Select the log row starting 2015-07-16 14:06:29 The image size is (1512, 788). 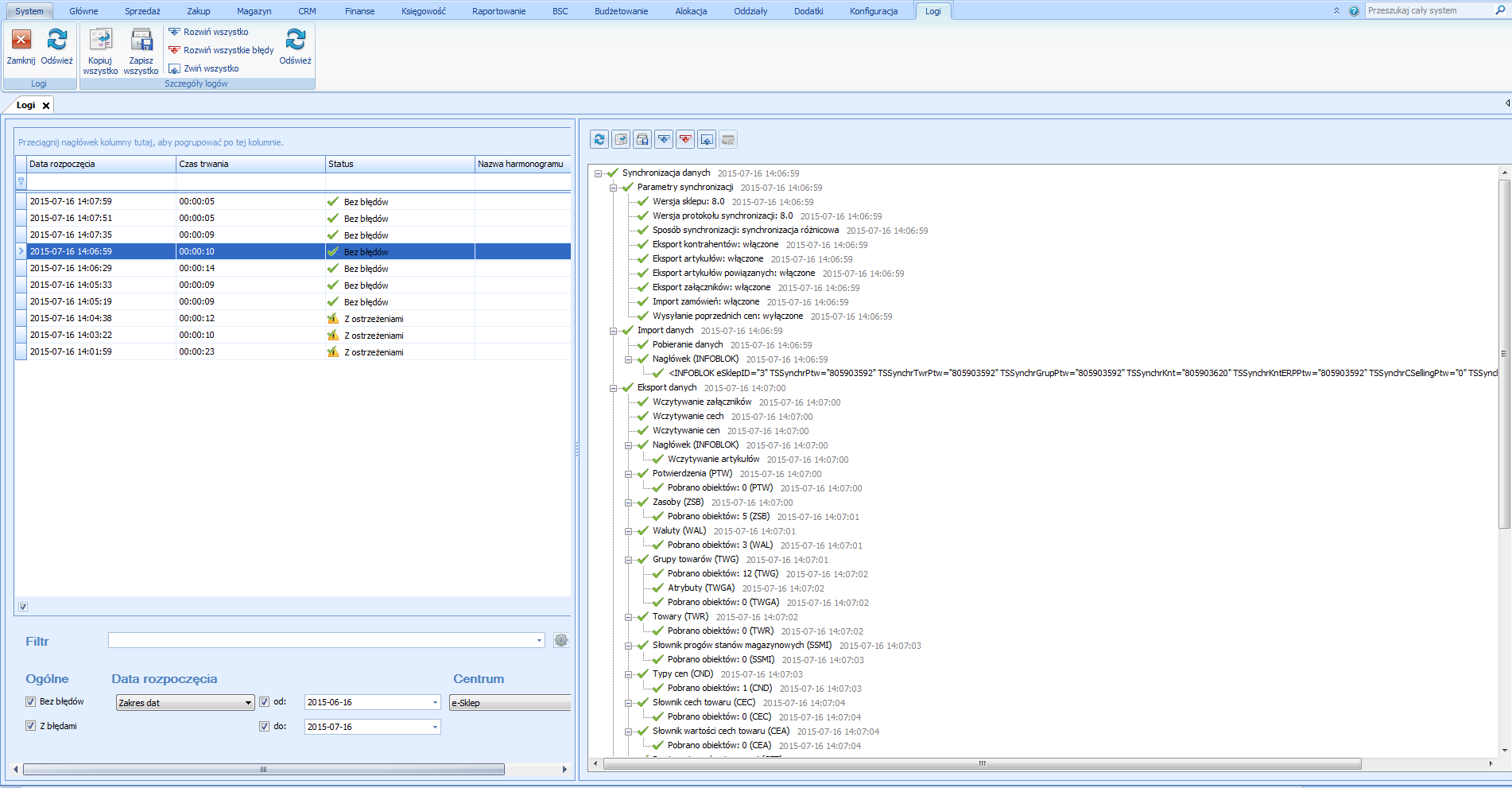tap(293, 268)
